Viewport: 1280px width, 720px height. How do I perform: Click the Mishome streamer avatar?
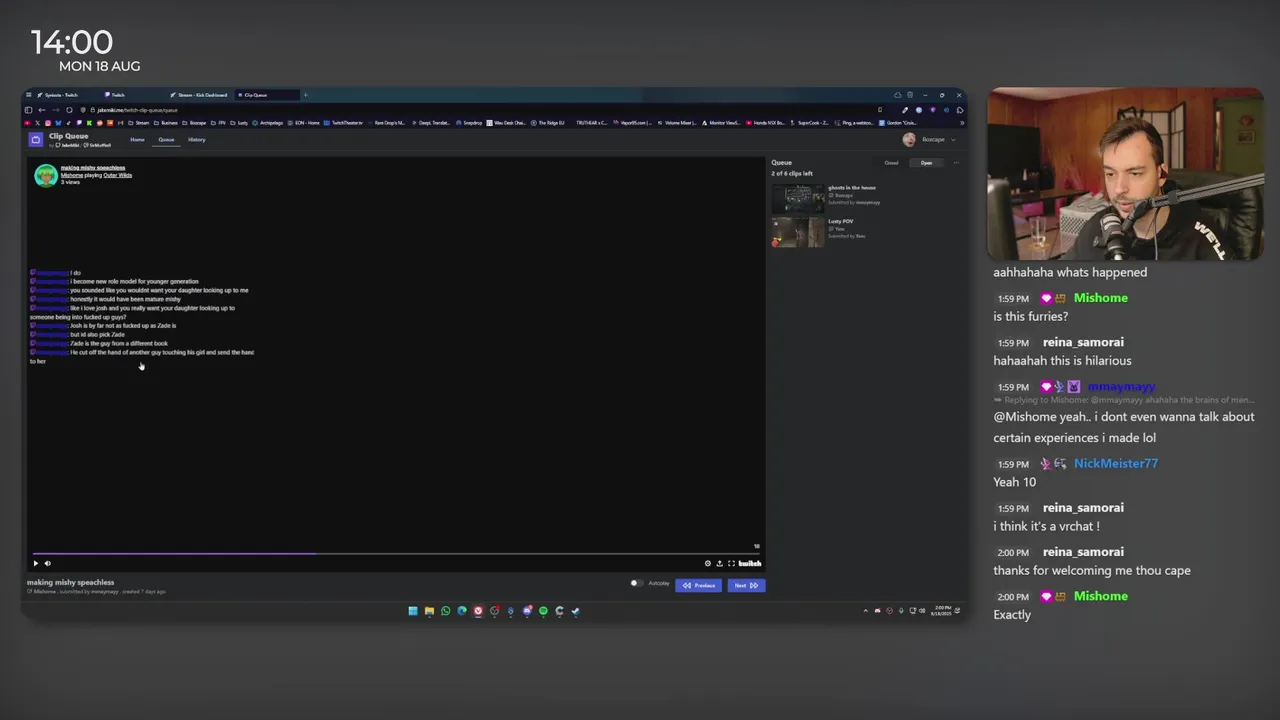click(46, 175)
